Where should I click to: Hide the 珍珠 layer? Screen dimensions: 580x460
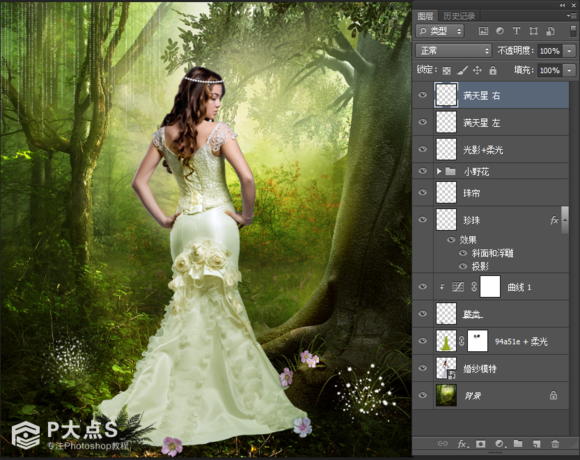point(422,220)
